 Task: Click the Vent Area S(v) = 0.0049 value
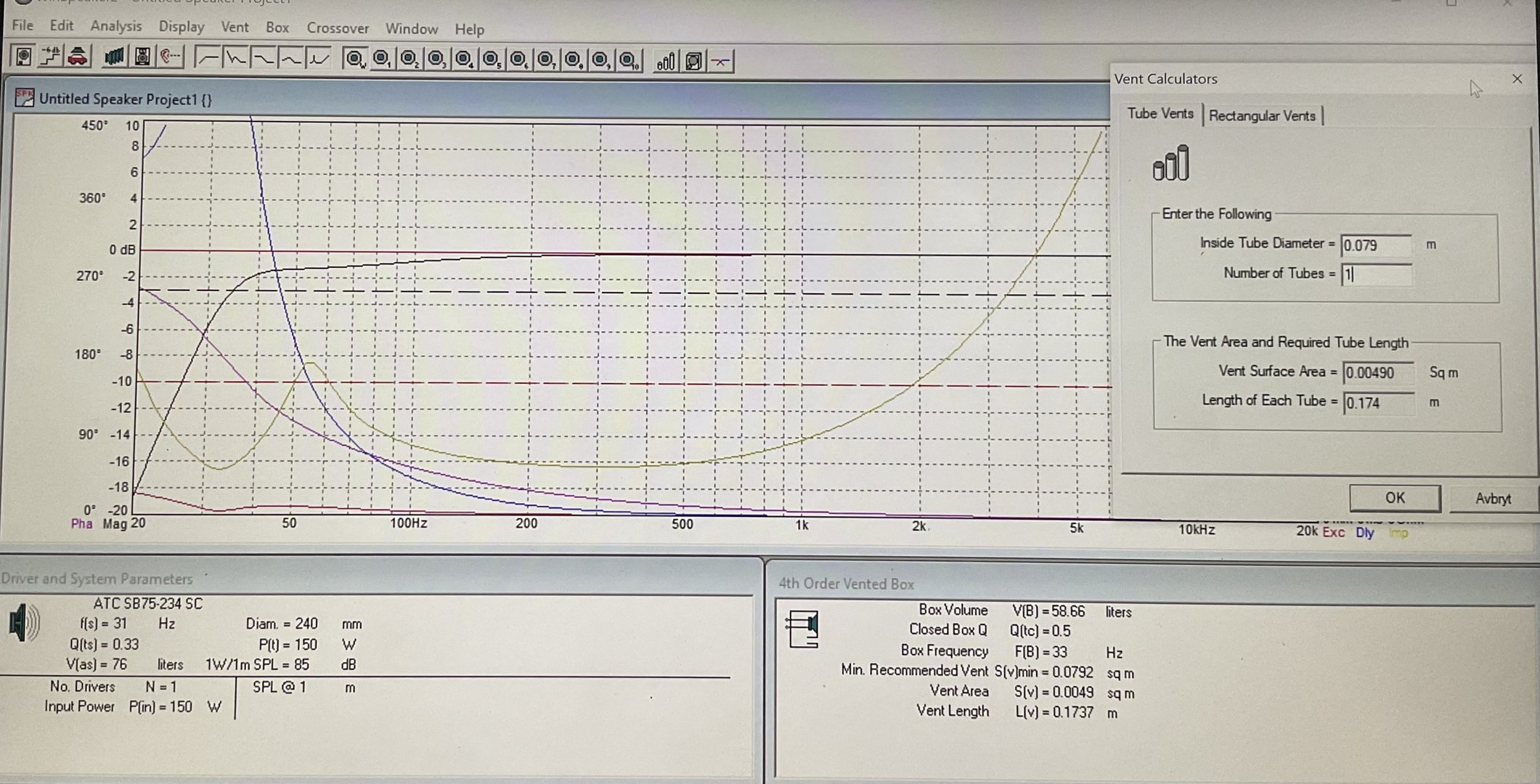pos(1054,693)
